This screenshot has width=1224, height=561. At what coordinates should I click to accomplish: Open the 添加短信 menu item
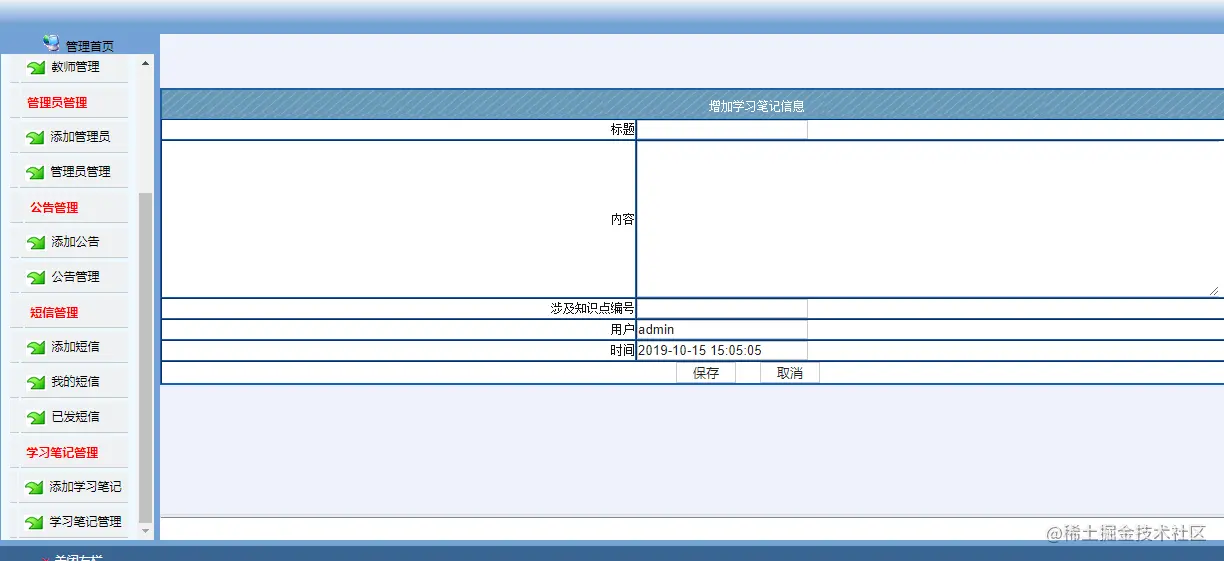(76, 347)
